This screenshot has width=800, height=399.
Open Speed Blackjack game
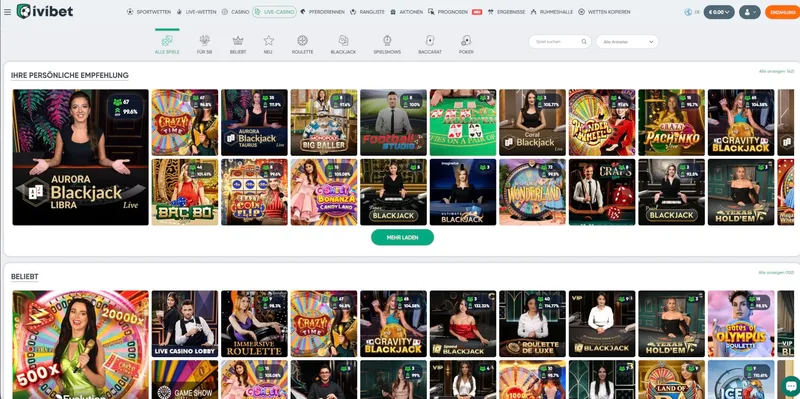463,324
